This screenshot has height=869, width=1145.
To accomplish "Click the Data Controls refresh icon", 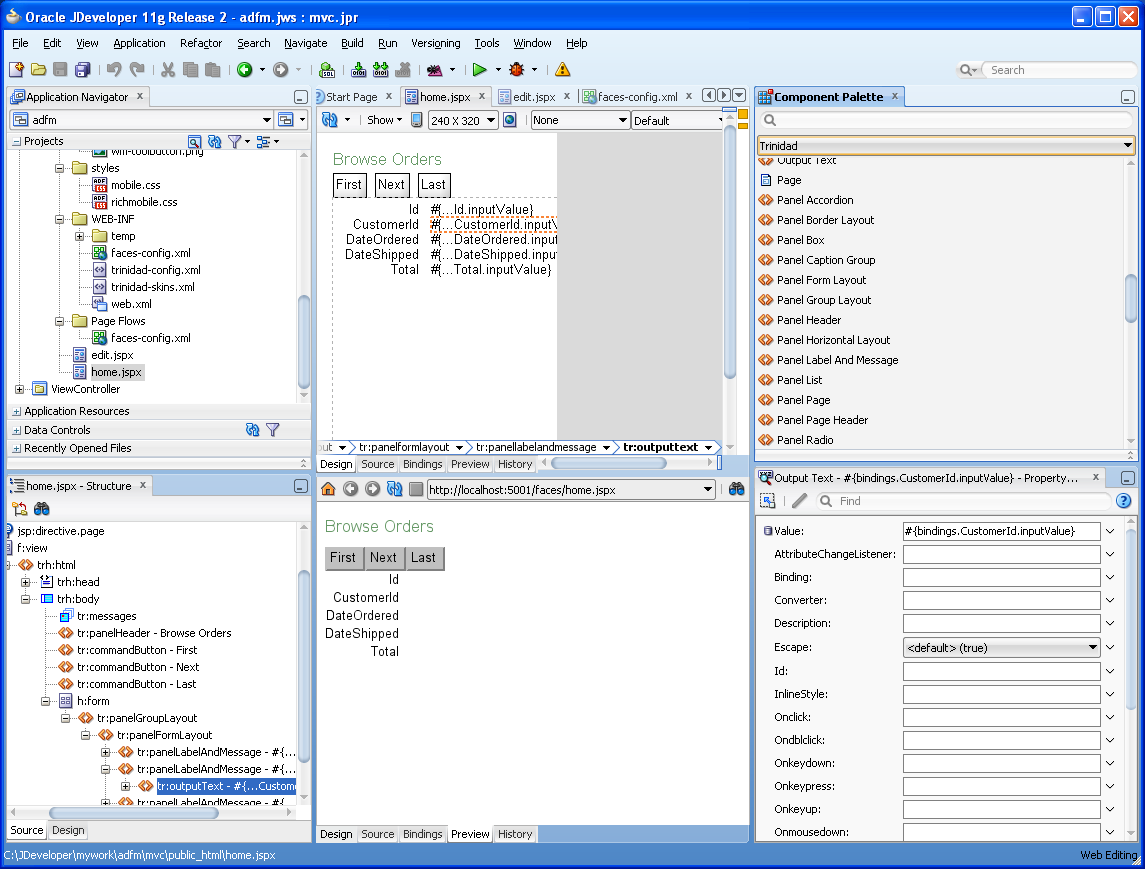I will coord(253,430).
